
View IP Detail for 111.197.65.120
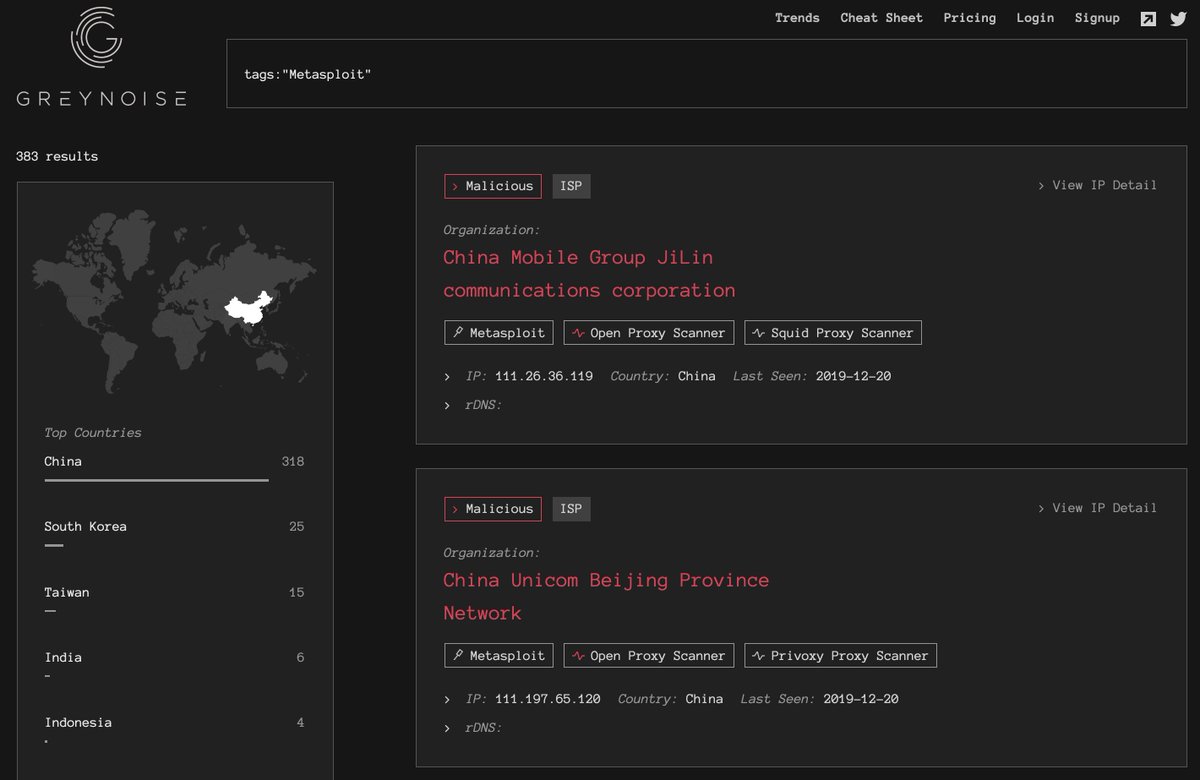tap(1097, 508)
